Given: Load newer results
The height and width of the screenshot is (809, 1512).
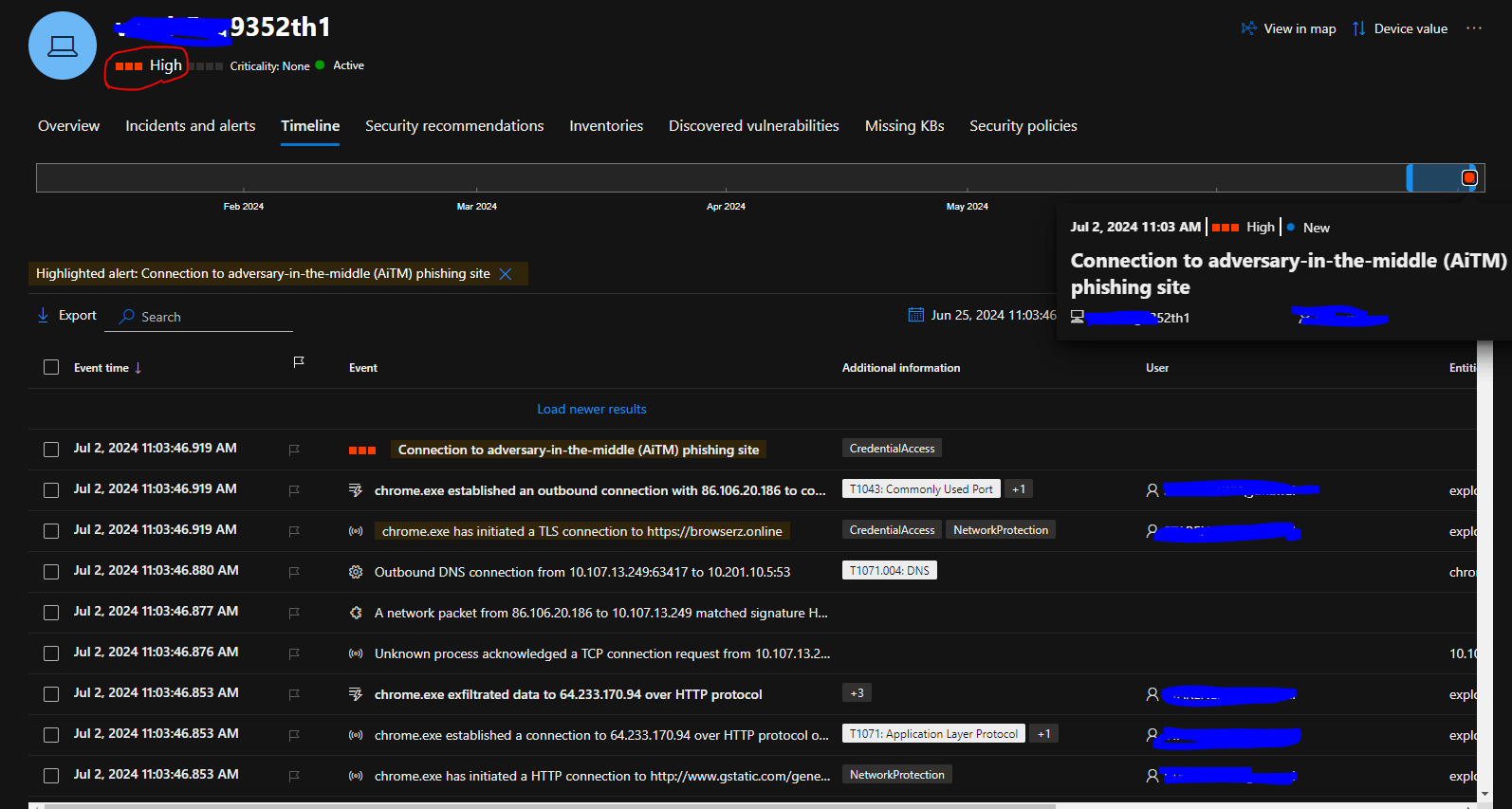Looking at the screenshot, I should coord(592,409).
